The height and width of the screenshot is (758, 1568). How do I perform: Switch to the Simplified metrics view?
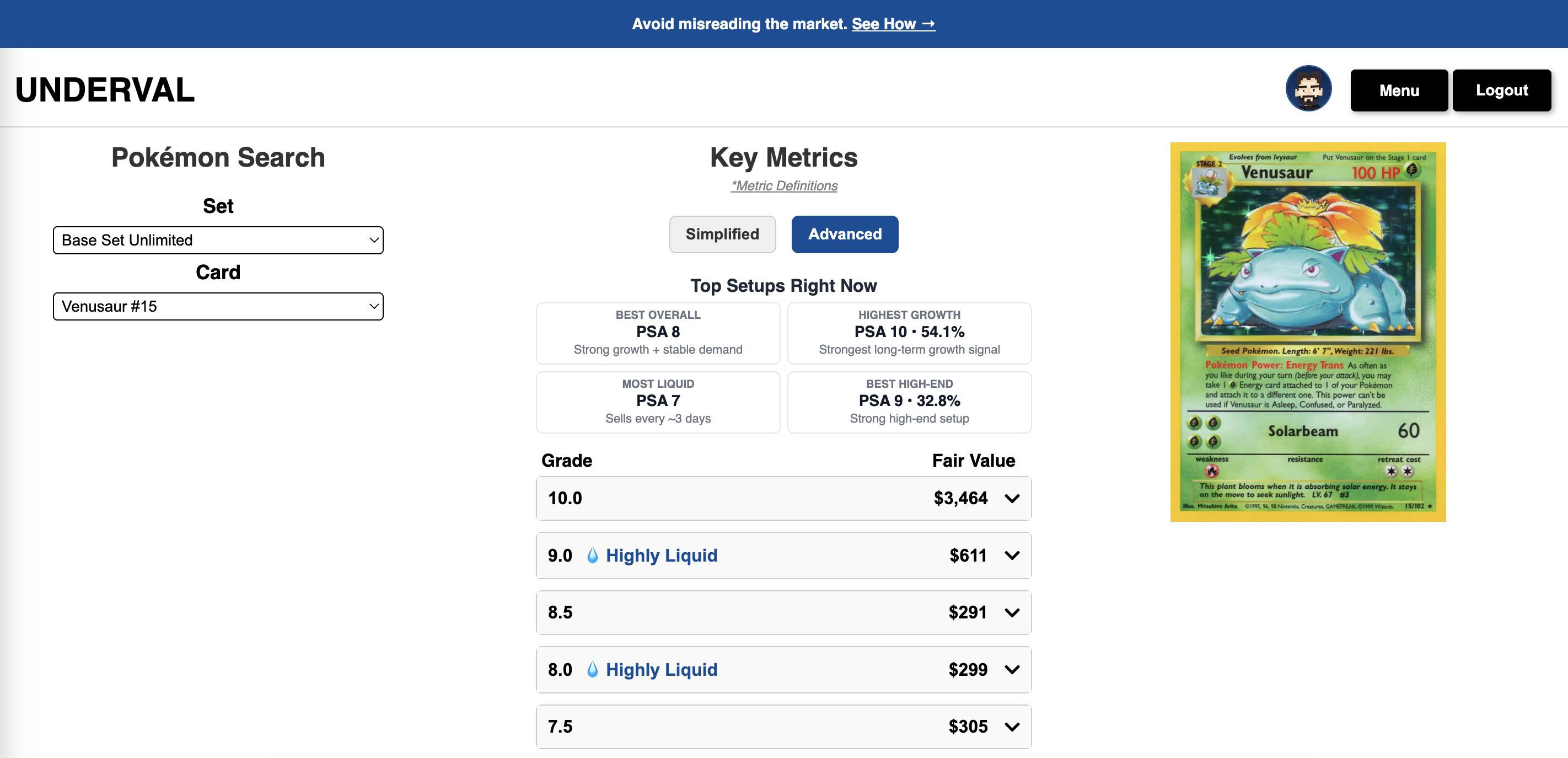click(x=722, y=234)
